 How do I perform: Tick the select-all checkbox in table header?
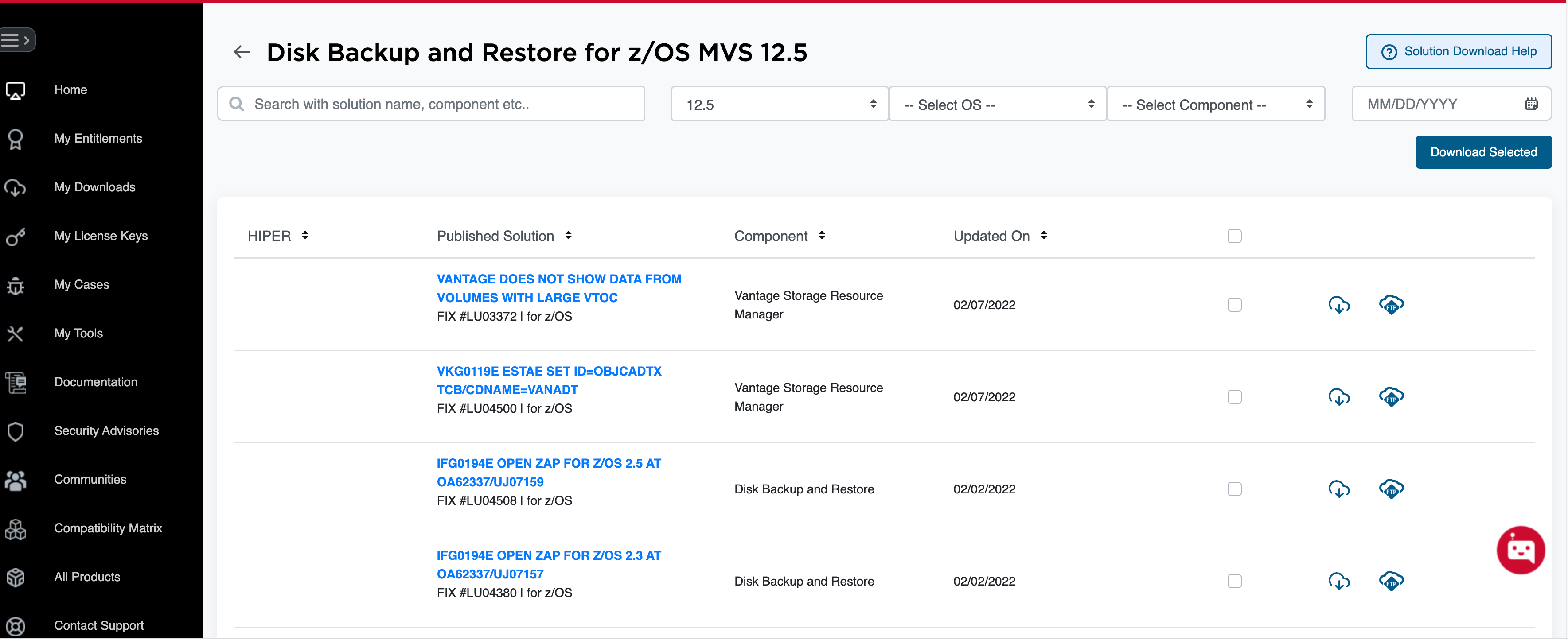[1234, 236]
